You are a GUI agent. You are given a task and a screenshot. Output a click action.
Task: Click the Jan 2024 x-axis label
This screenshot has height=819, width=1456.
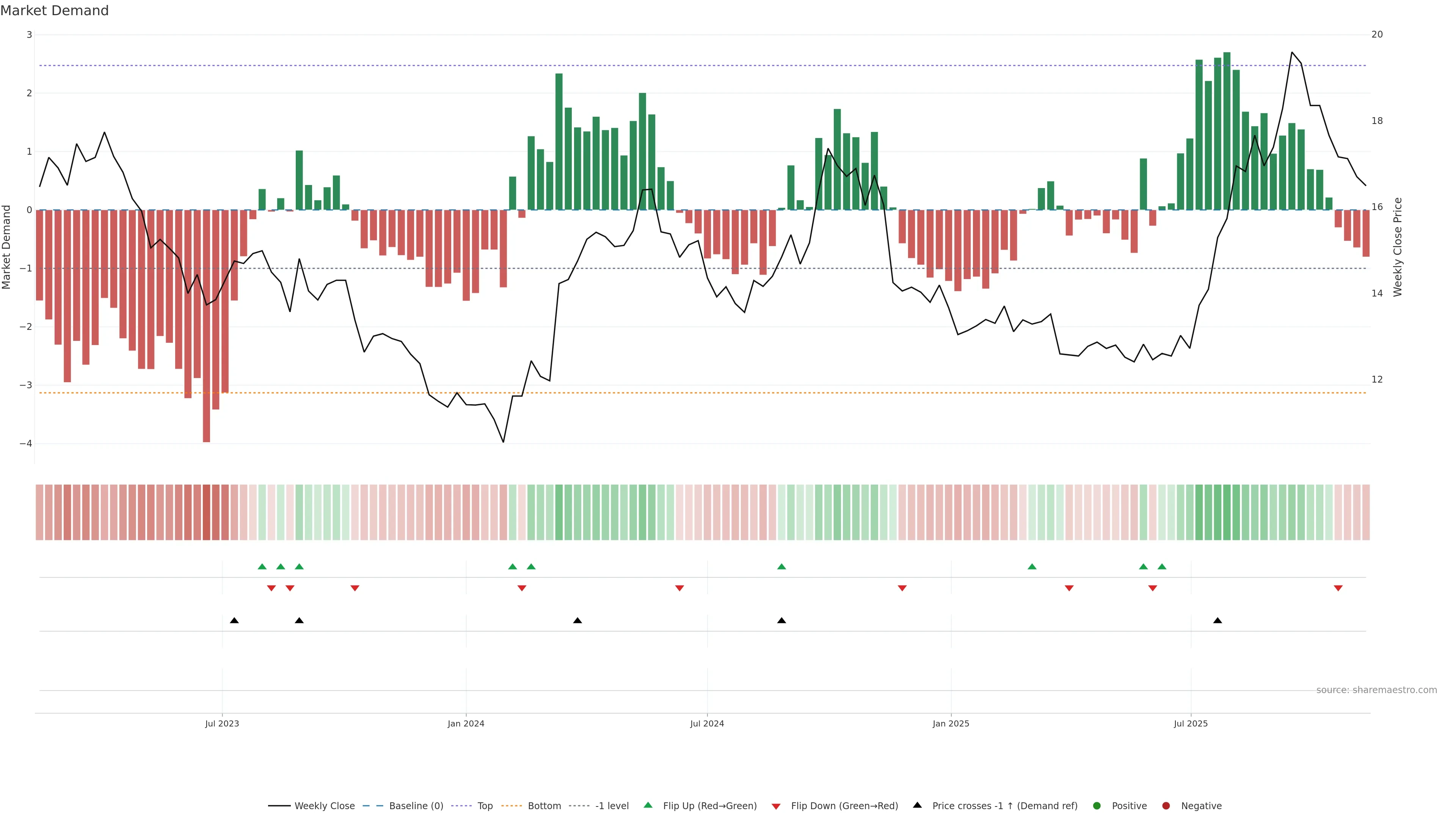pyautogui.click(x=466, y=723)
